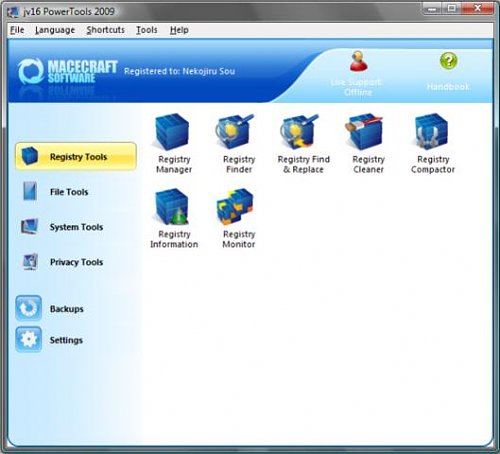Open the Language menu

[x=55, y=30]
